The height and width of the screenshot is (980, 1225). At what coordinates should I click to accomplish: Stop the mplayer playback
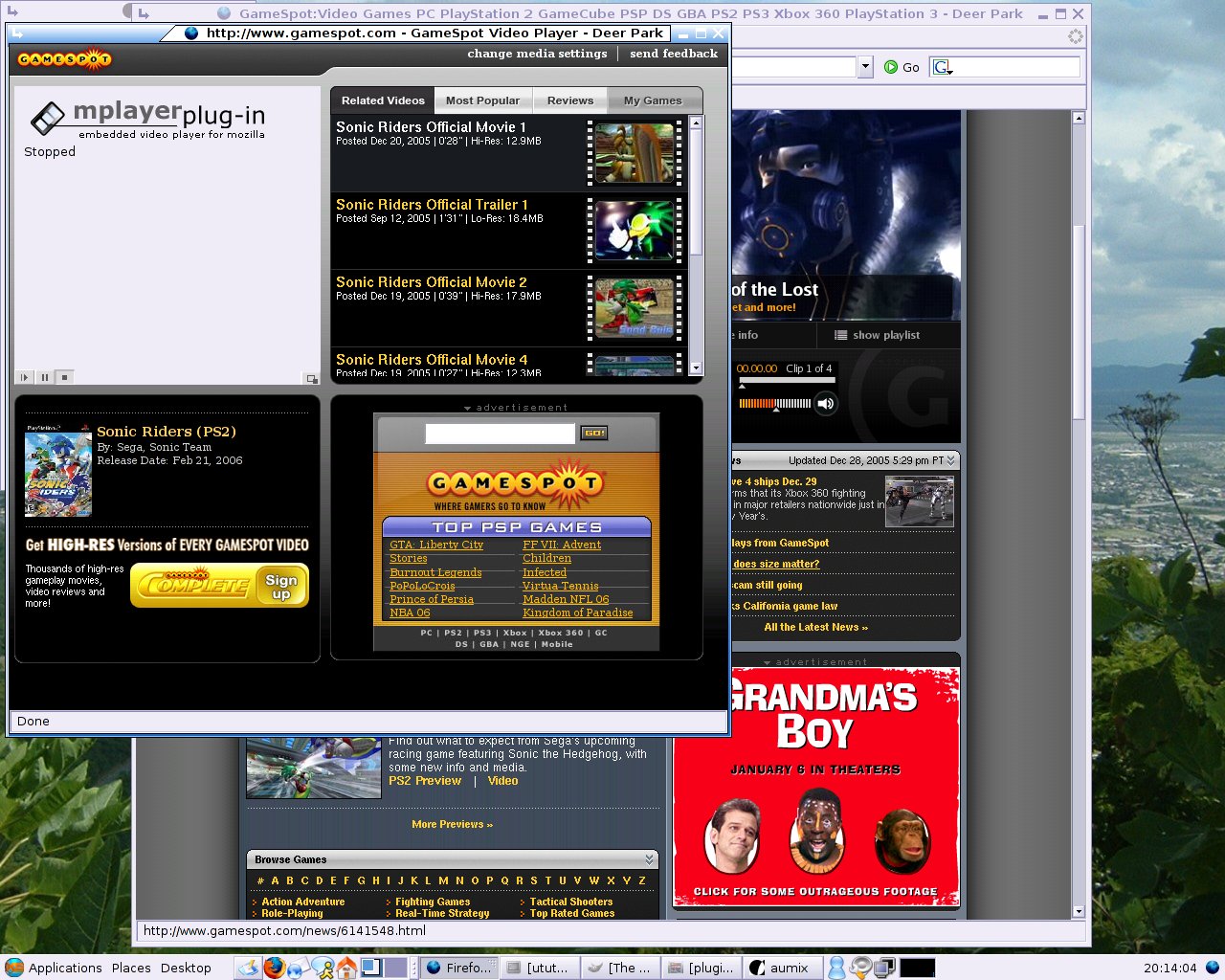click(65, 378)
